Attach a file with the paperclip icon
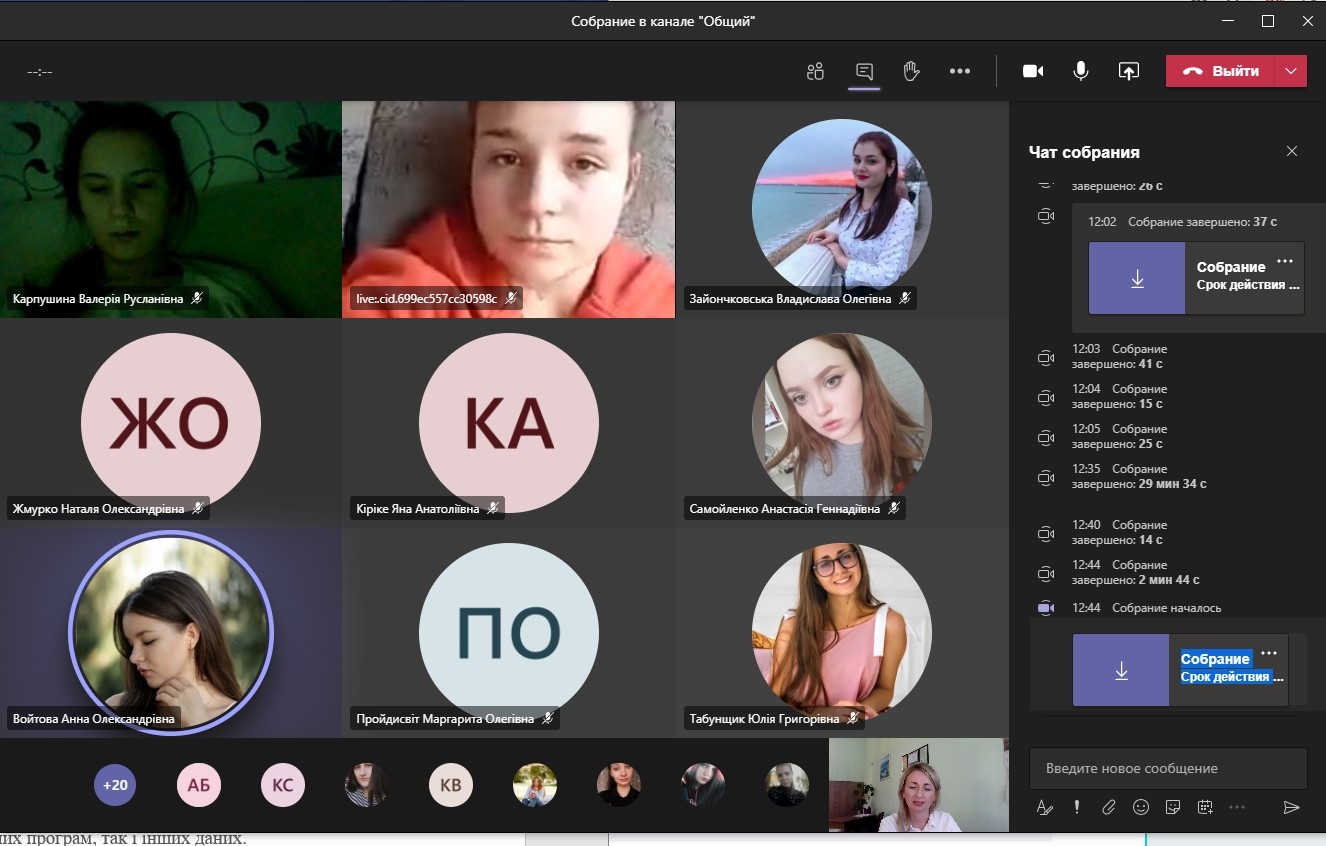 pyautogui.click(x=1108, y=807)
